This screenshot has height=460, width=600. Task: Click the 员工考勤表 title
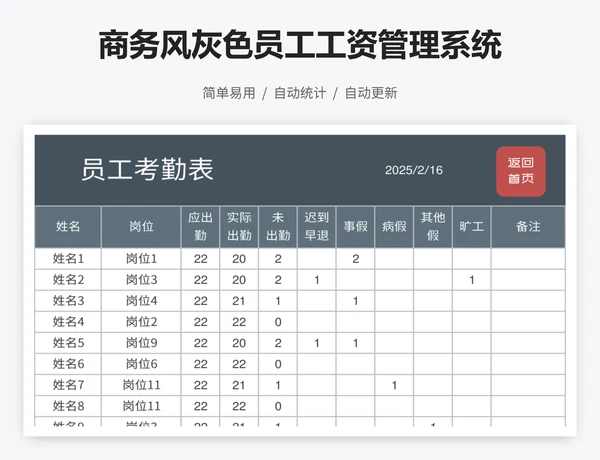point(147,170)
